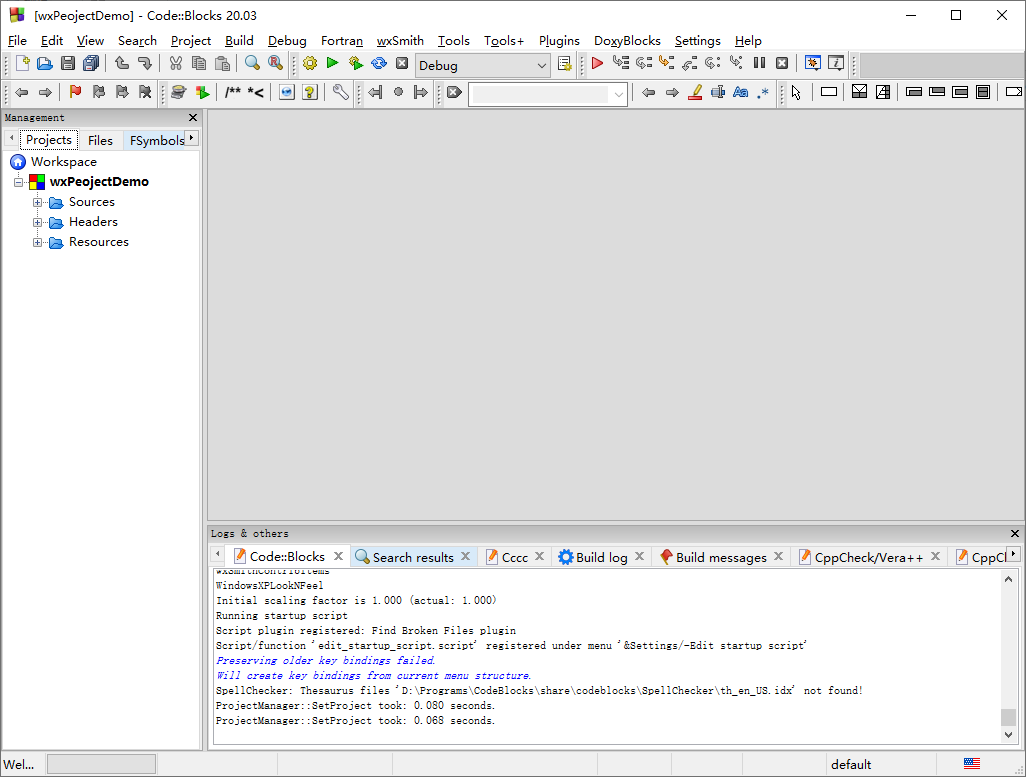Open DoxyBlocks preferences with the wrench icon
The image size is (1026, 777).
(x=340, y=92)
